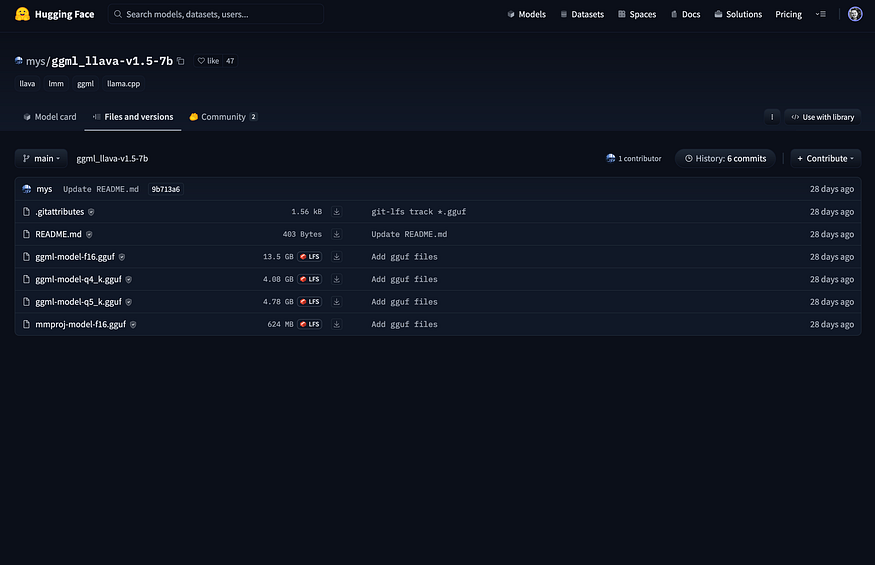
Task: Open commit hash 9b713a6
Action: click(x=166, y=189)
